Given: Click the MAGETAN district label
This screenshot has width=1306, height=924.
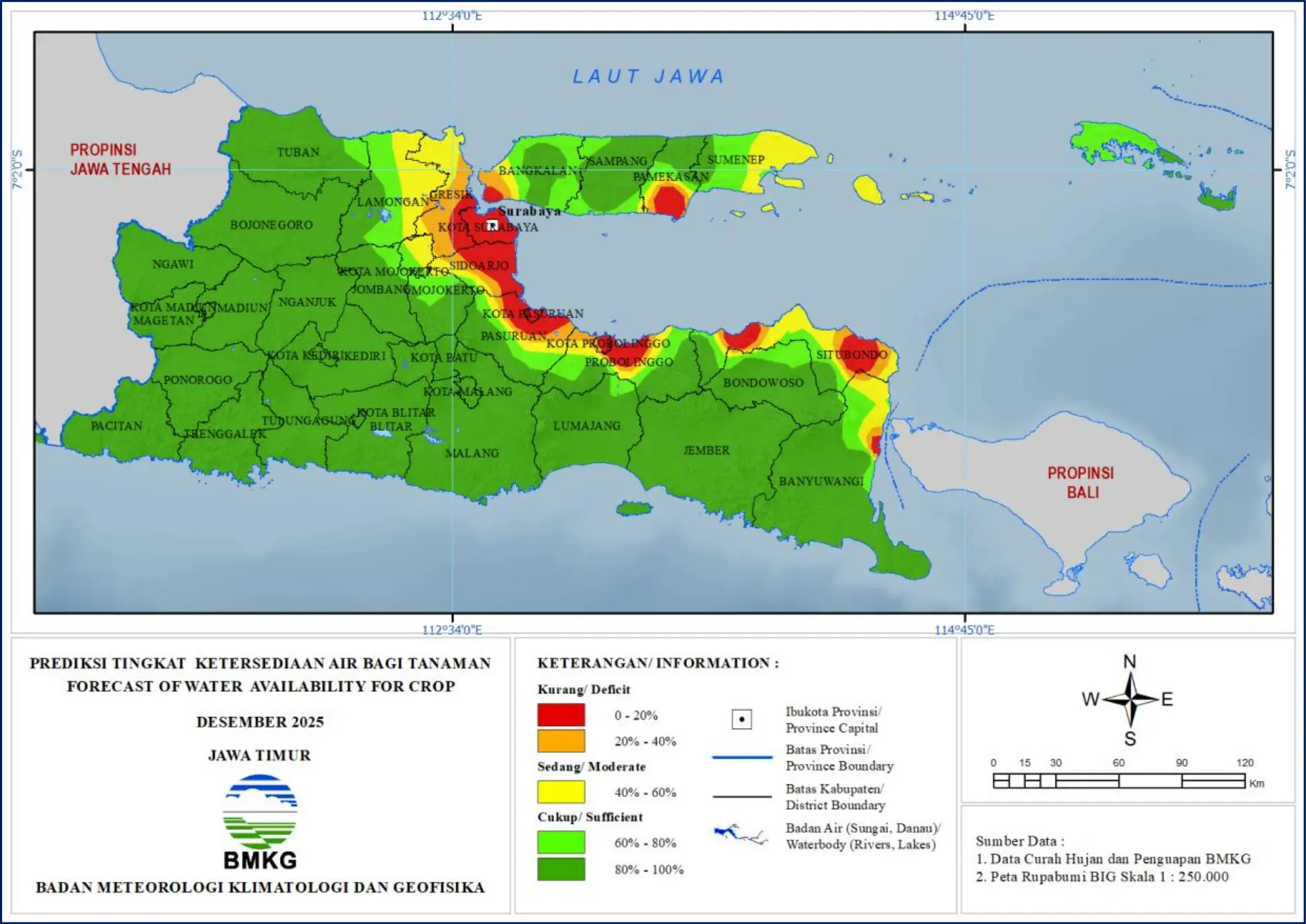Looking at the screenshot, I should 164,321.
